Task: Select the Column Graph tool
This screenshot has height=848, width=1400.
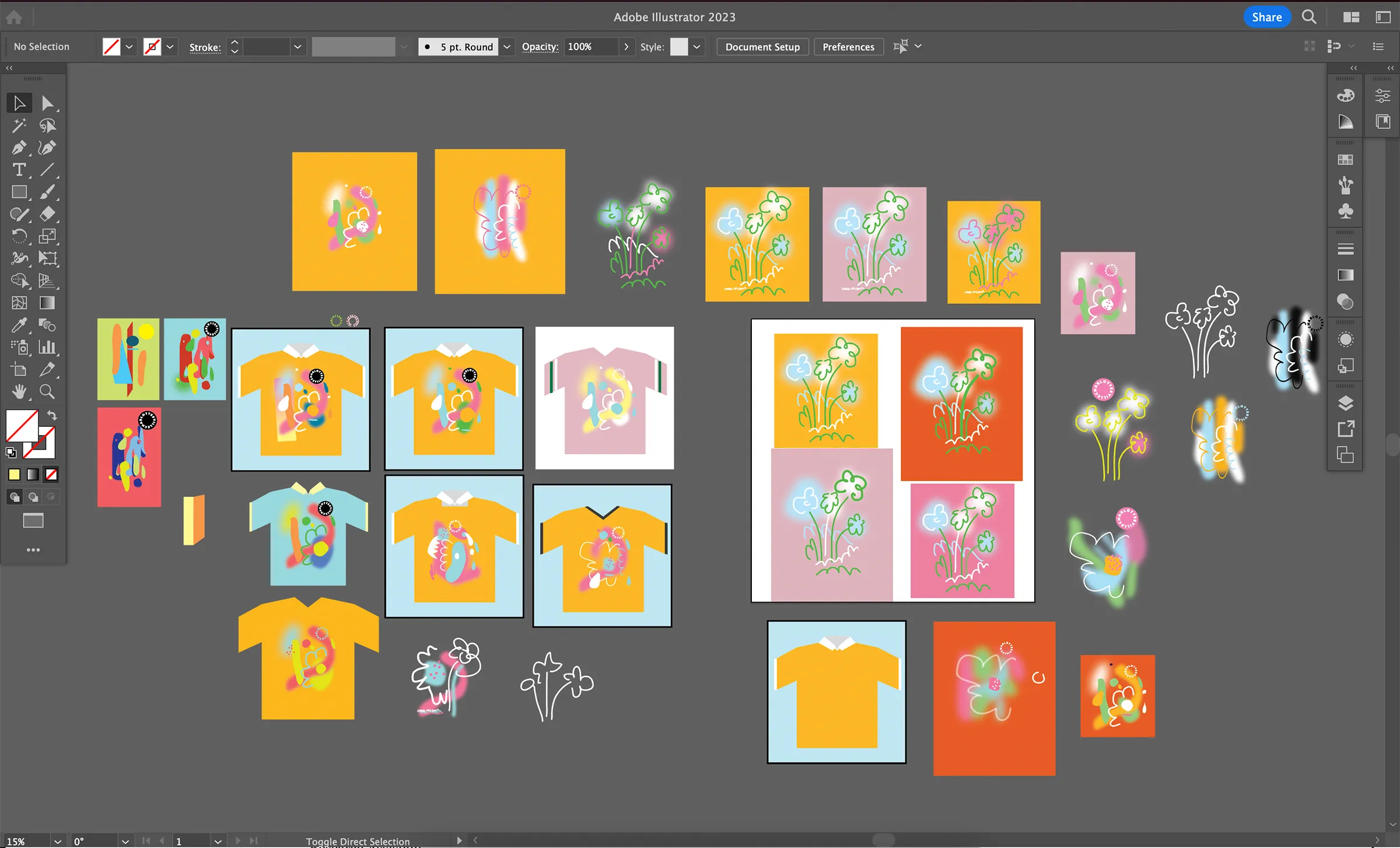Action: [x=47, y=347]
